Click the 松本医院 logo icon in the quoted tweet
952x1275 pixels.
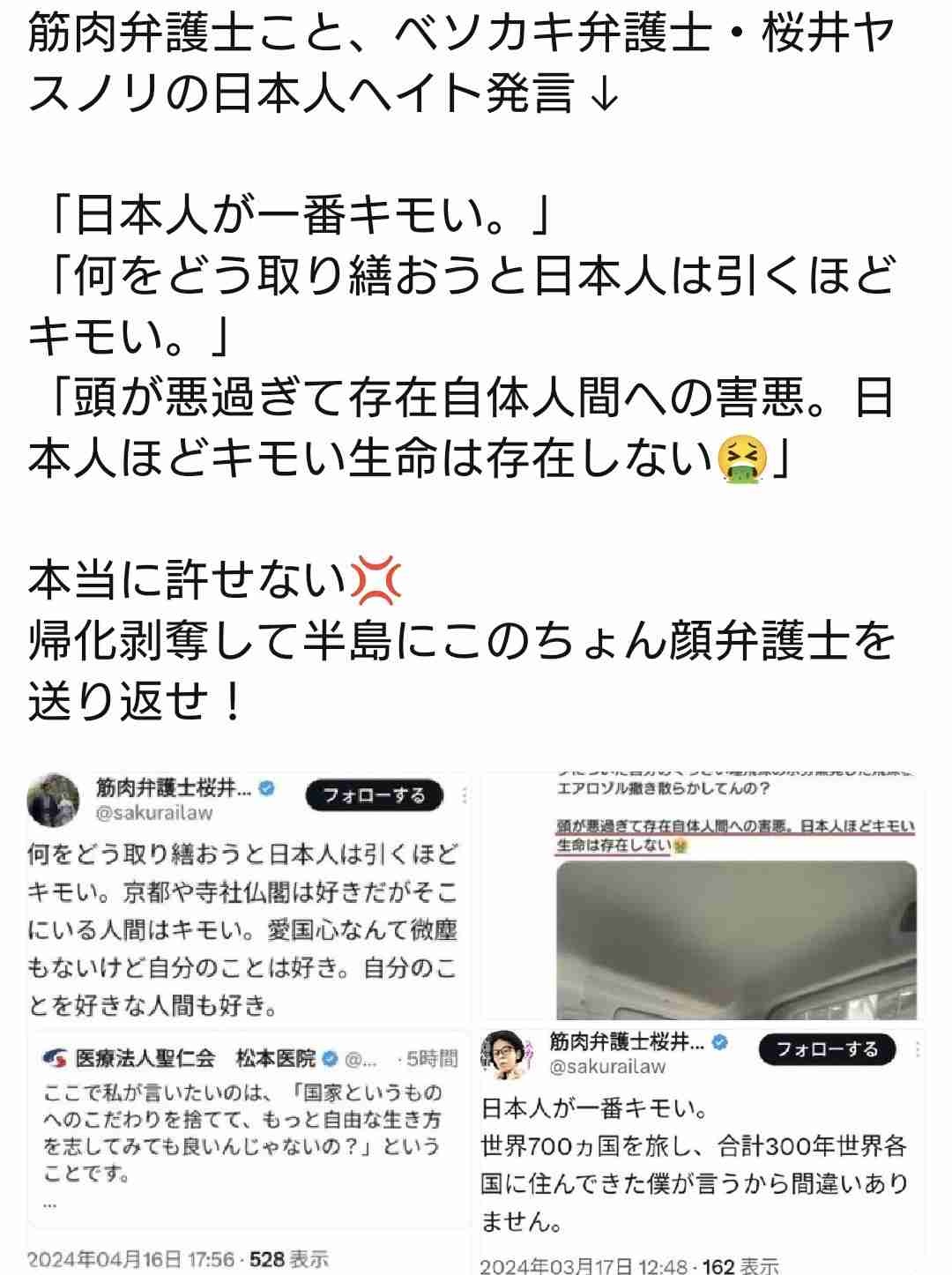(56, 1057)
